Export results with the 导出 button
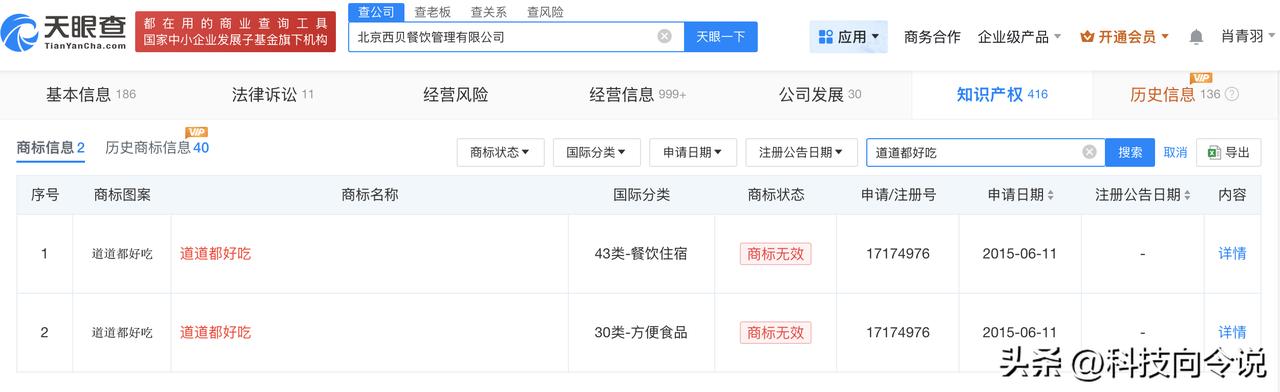Viewport: 1280px width, 392px height. [1229, 152]
